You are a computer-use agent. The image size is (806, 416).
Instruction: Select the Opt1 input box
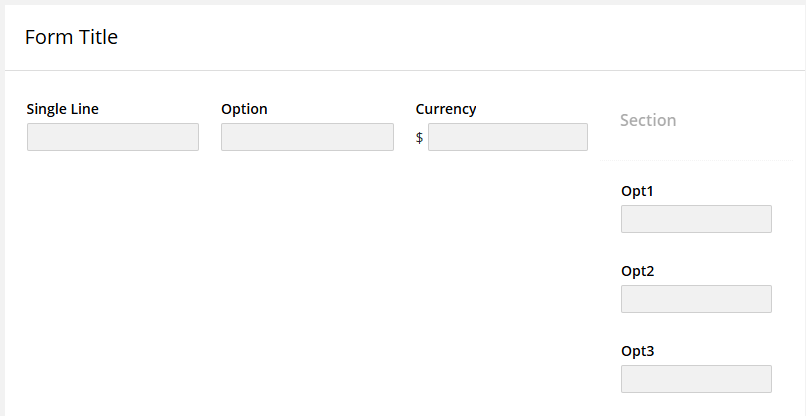[696, 219]
